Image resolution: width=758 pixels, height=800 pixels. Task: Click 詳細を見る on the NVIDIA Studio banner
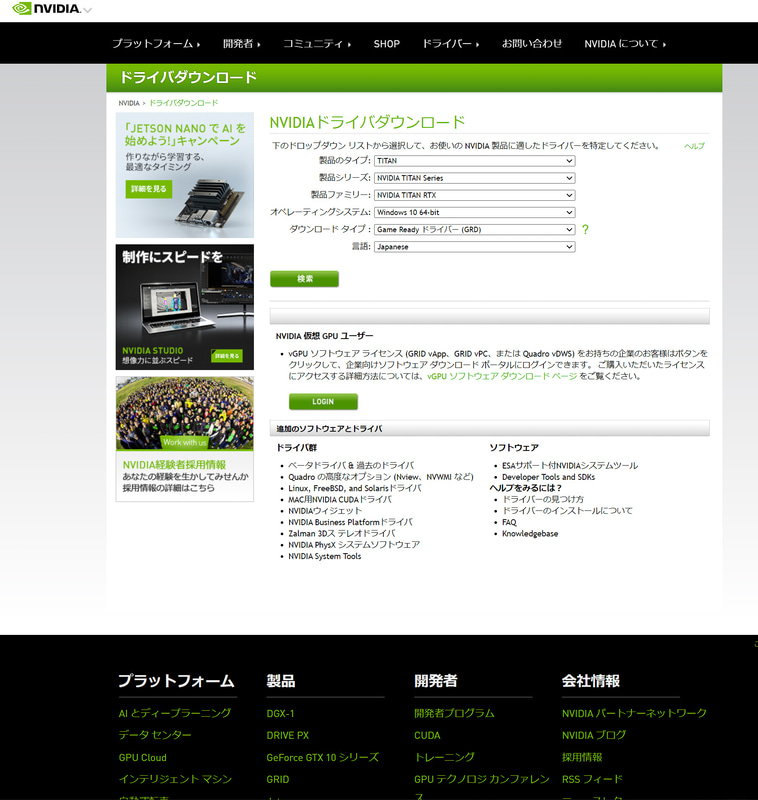point(226,356)
